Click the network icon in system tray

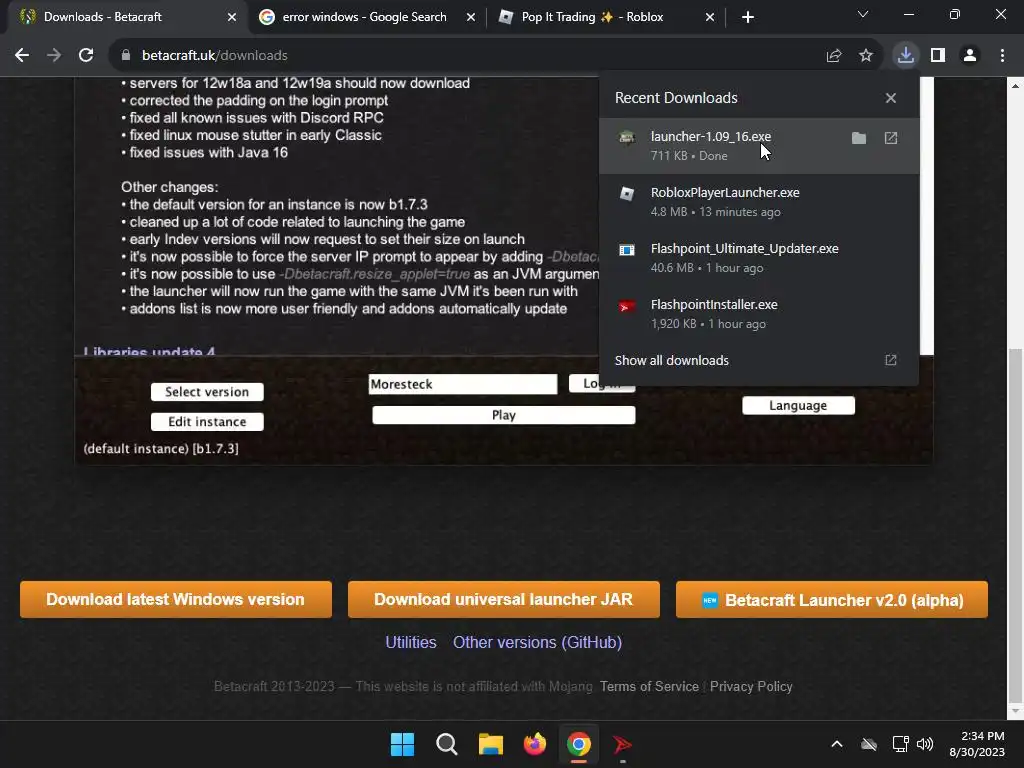pos(901,744)
